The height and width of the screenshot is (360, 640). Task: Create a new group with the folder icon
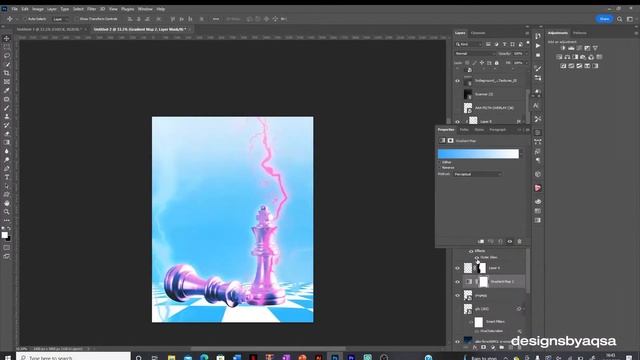click(x=502, y=347)
